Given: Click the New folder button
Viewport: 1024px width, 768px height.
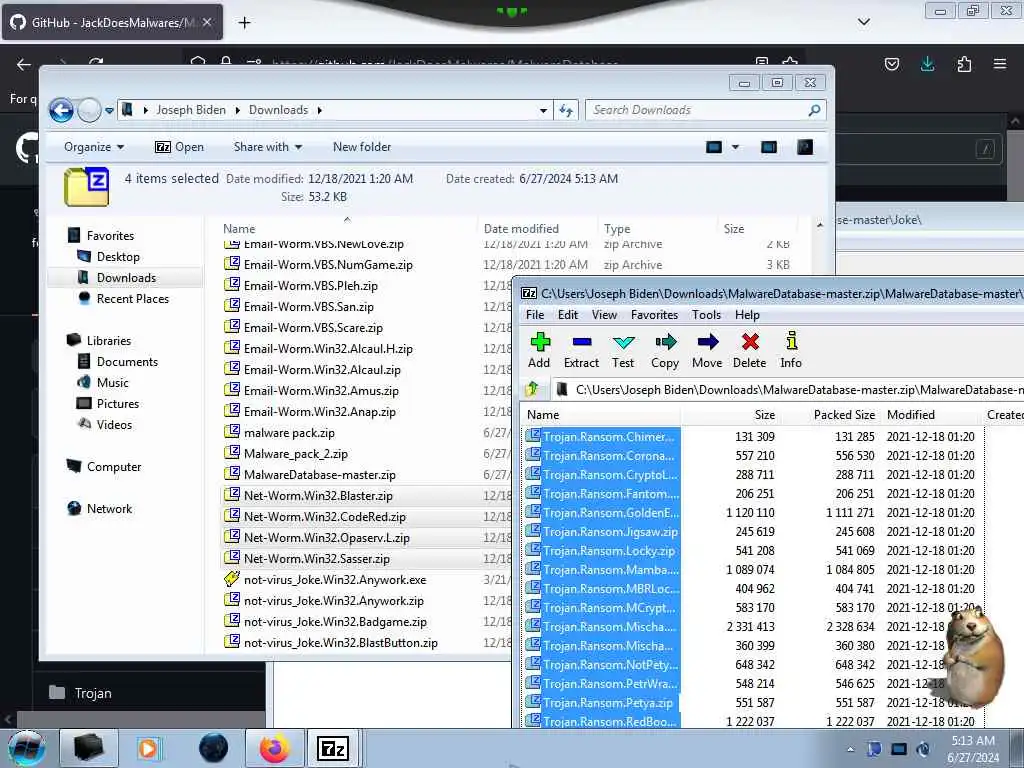Looking at the screenshot, I should pos(362,147).
